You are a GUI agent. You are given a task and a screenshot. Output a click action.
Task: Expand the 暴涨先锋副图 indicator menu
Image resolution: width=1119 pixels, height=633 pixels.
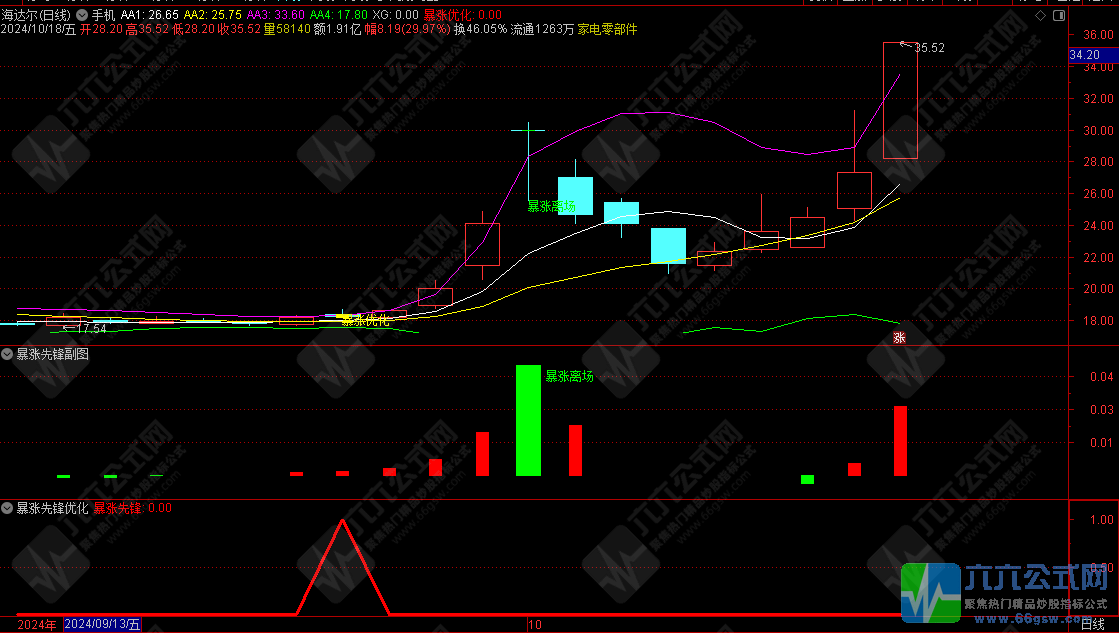coord(8,354)
